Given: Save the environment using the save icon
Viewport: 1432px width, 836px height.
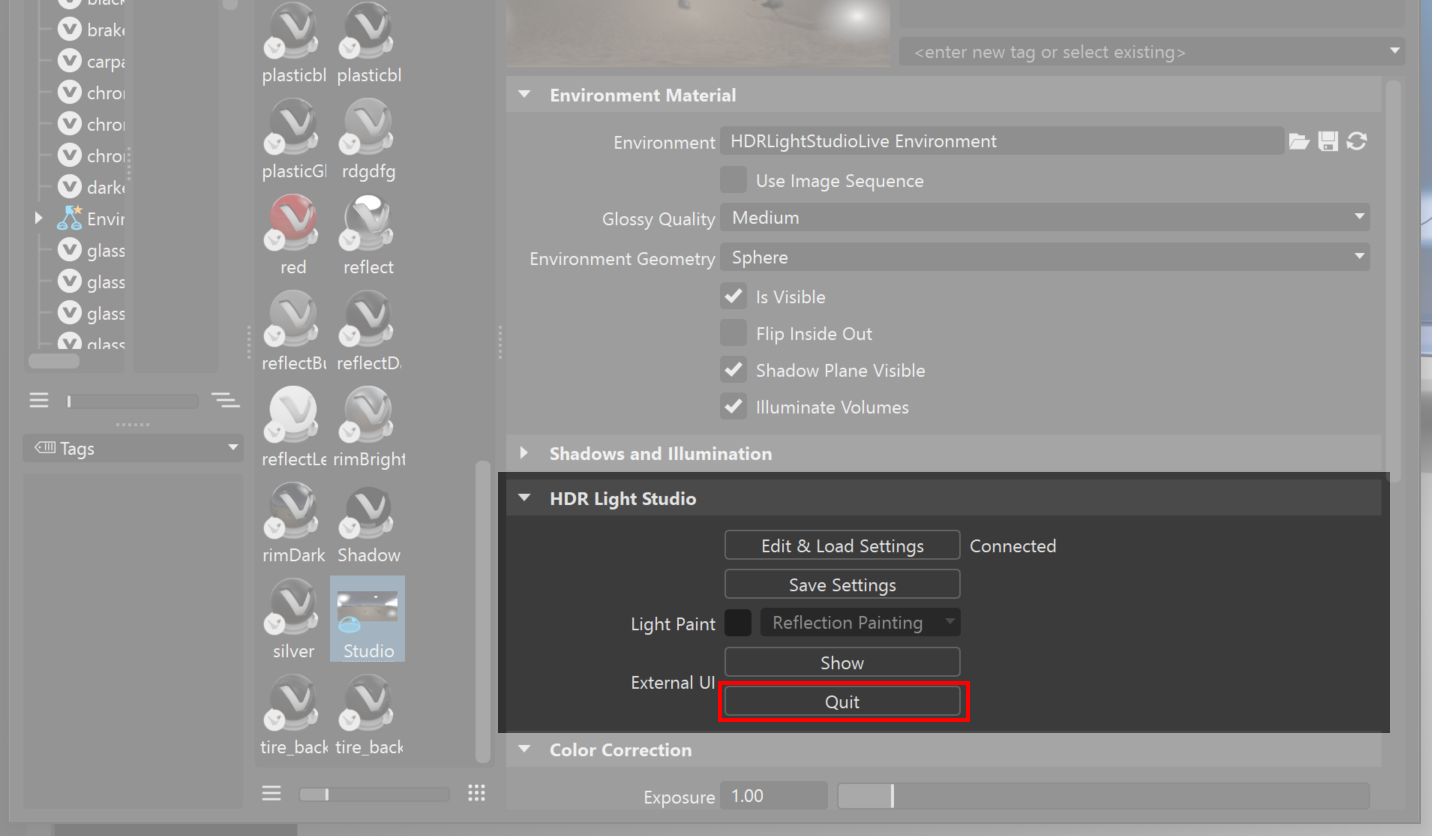Looking at the screenshot, I should tap(1328, 141).
